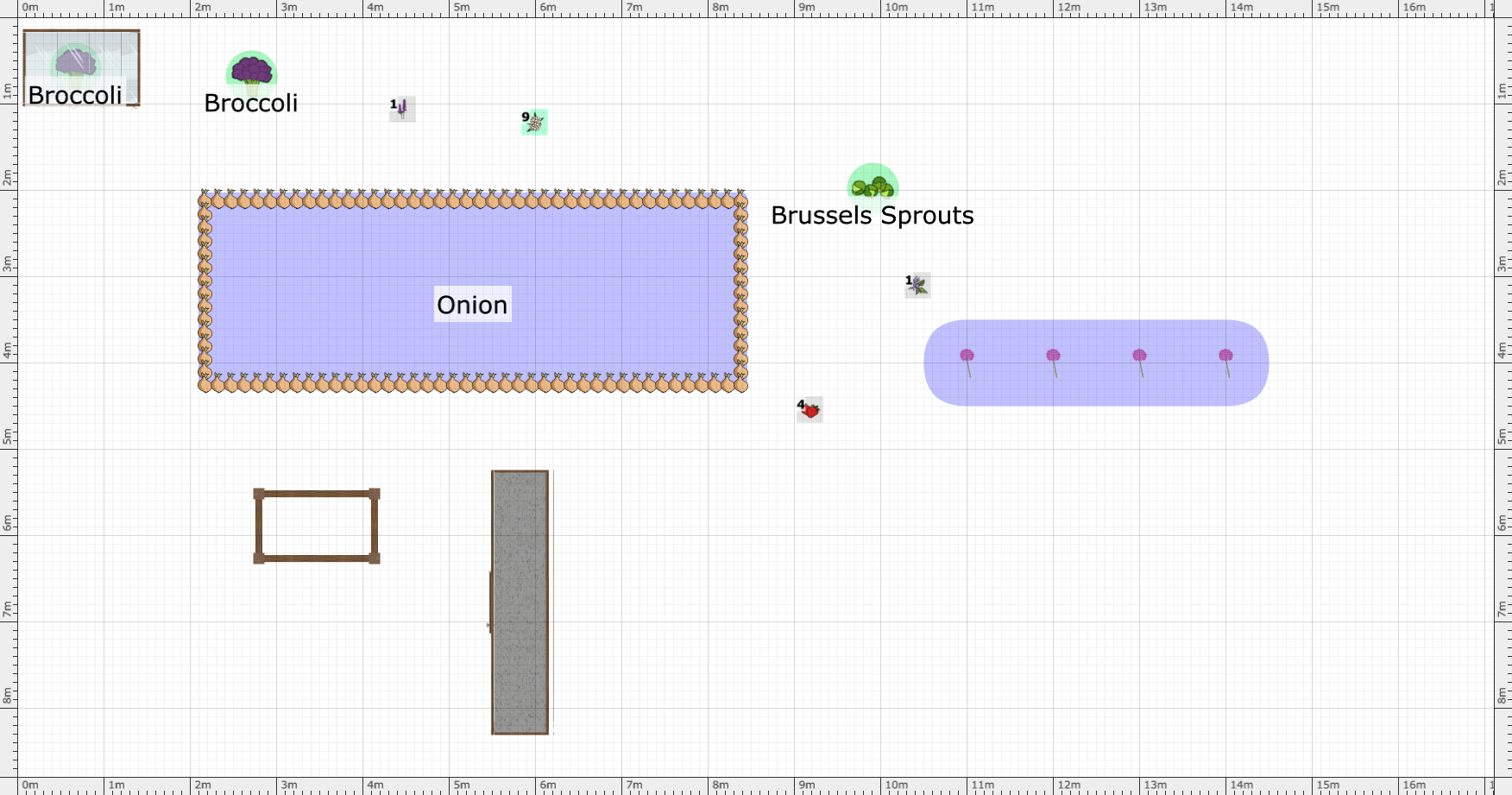Select the white flower cluster icon marked 9
The height and width of the screenshot is (795, 1512).
[x=535, y=123]
